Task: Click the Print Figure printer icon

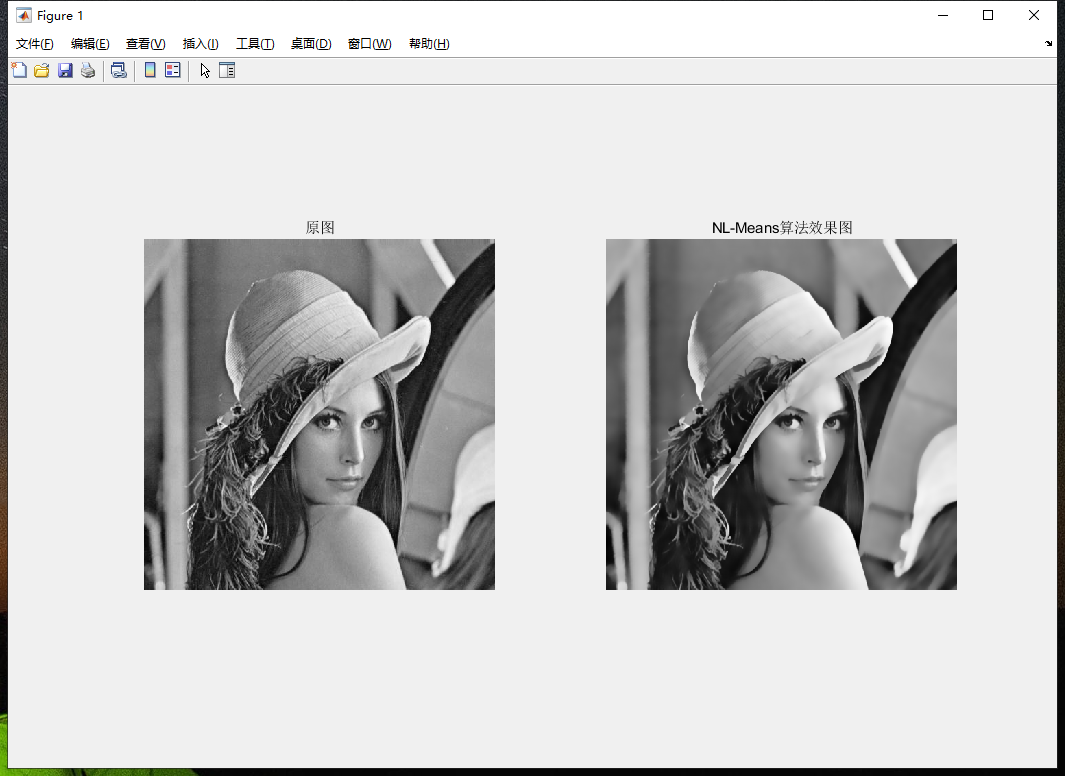Action: tap(88, 70)
